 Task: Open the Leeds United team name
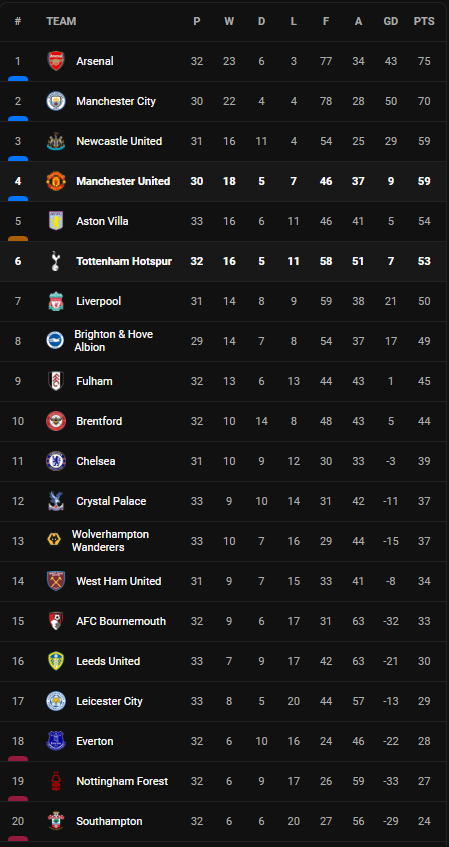pos(108,661)
